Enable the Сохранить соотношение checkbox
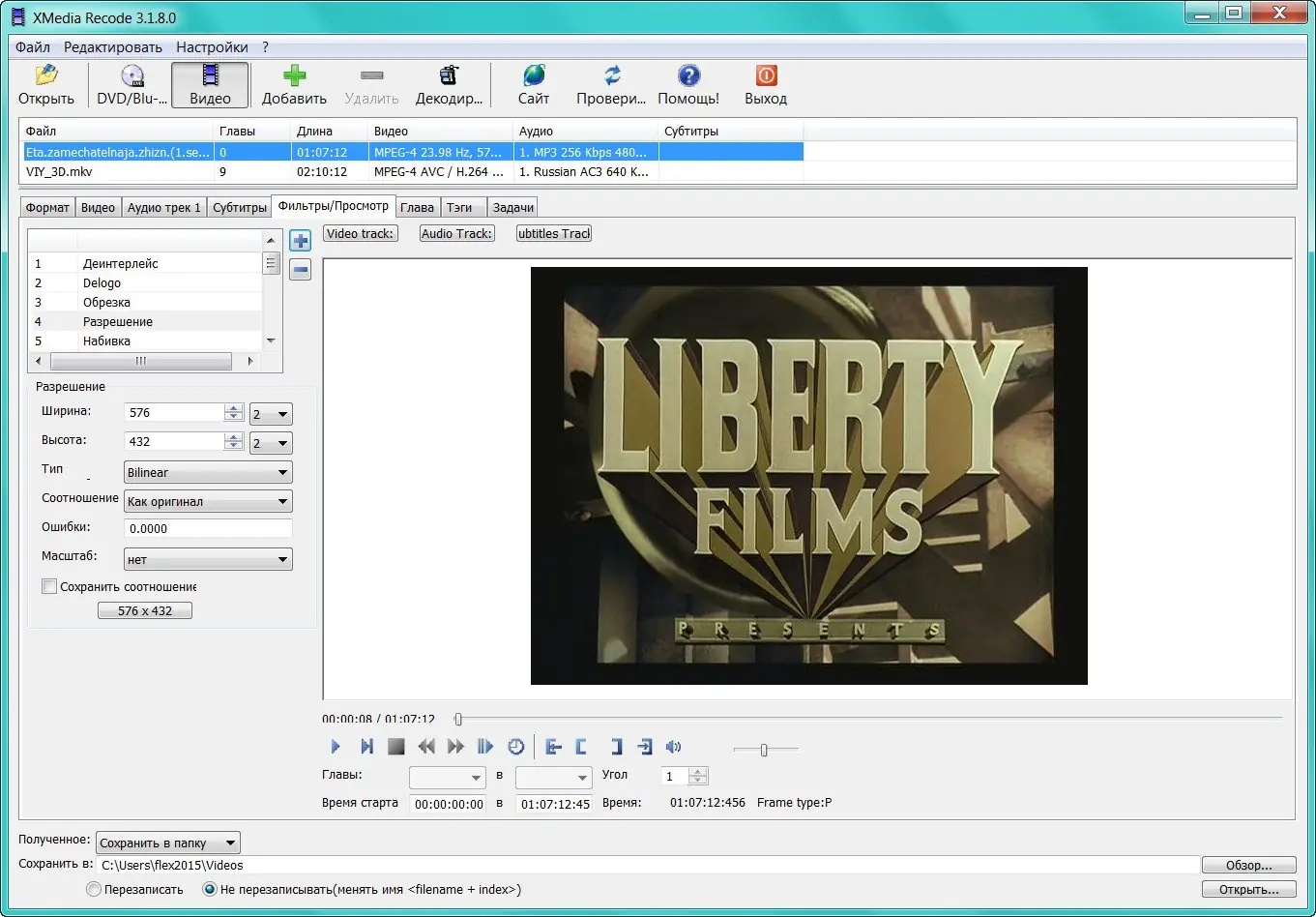 49,586
